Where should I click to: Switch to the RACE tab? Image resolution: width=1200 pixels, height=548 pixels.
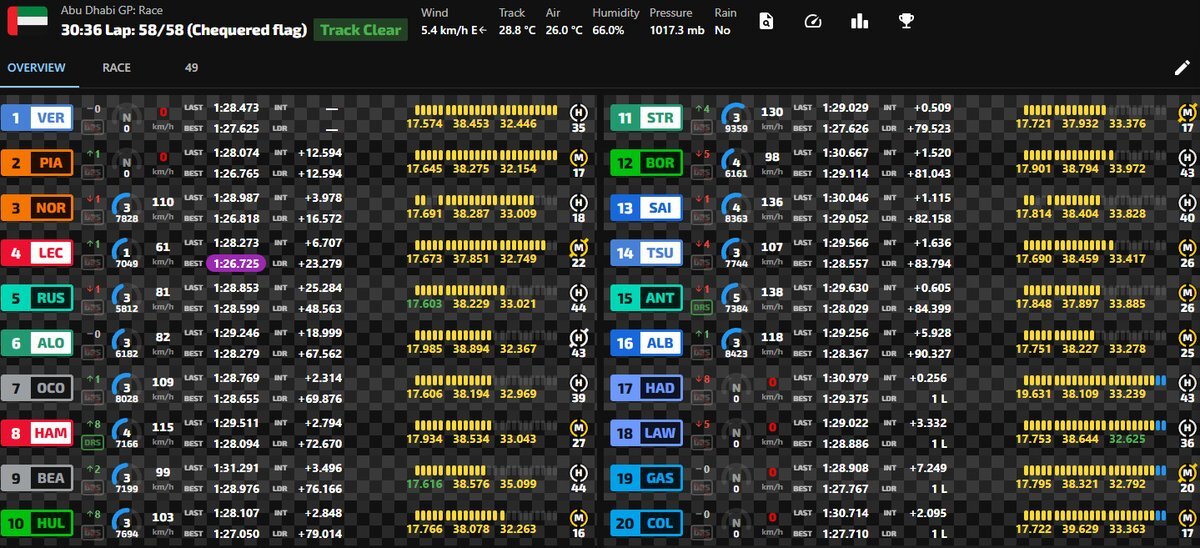117,68
